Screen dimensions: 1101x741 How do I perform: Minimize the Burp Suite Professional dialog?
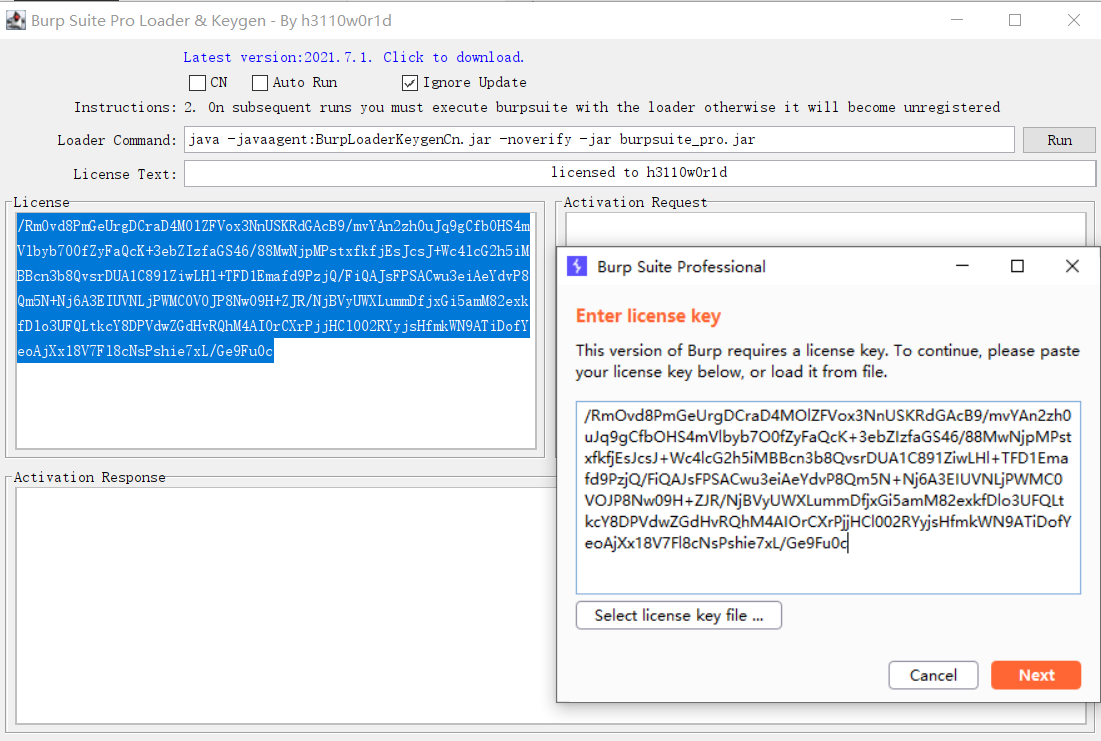point(962,266)
